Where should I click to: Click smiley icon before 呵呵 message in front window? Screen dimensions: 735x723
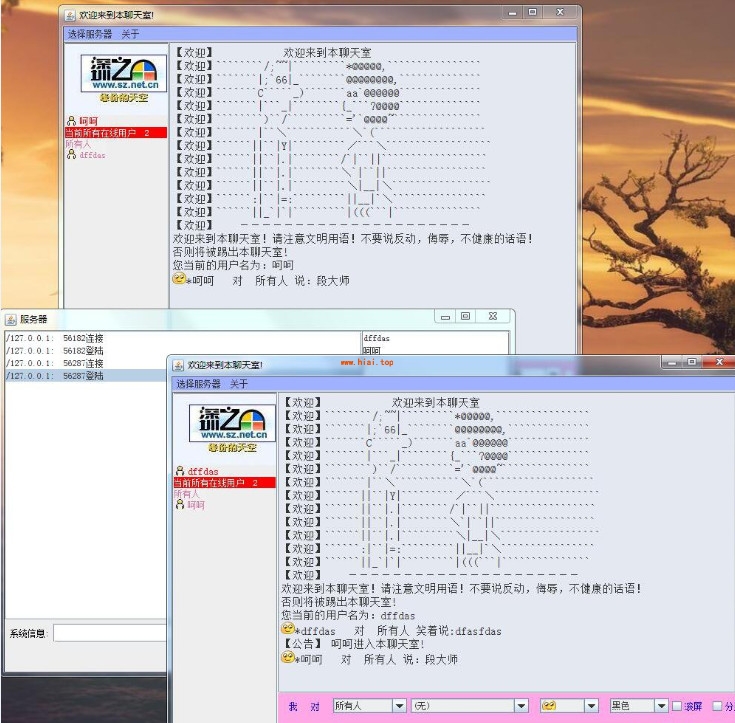click(288, 657)
